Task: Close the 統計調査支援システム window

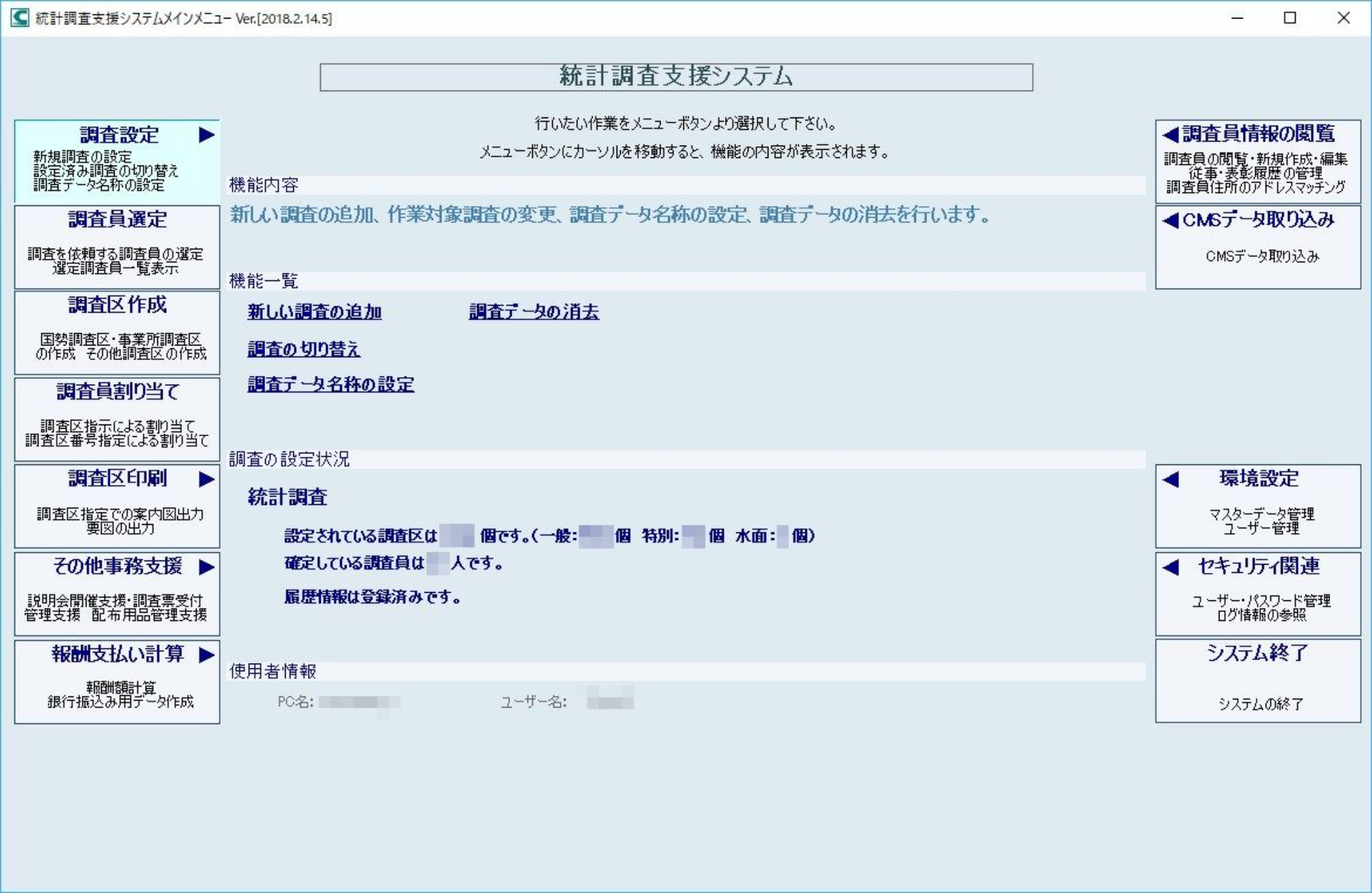Action: pos(1344,18)
